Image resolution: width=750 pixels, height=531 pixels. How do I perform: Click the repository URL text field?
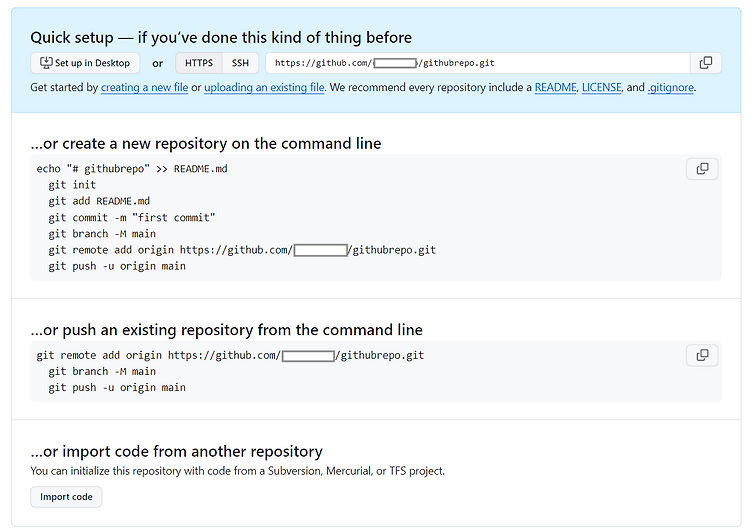click(478, 63)
